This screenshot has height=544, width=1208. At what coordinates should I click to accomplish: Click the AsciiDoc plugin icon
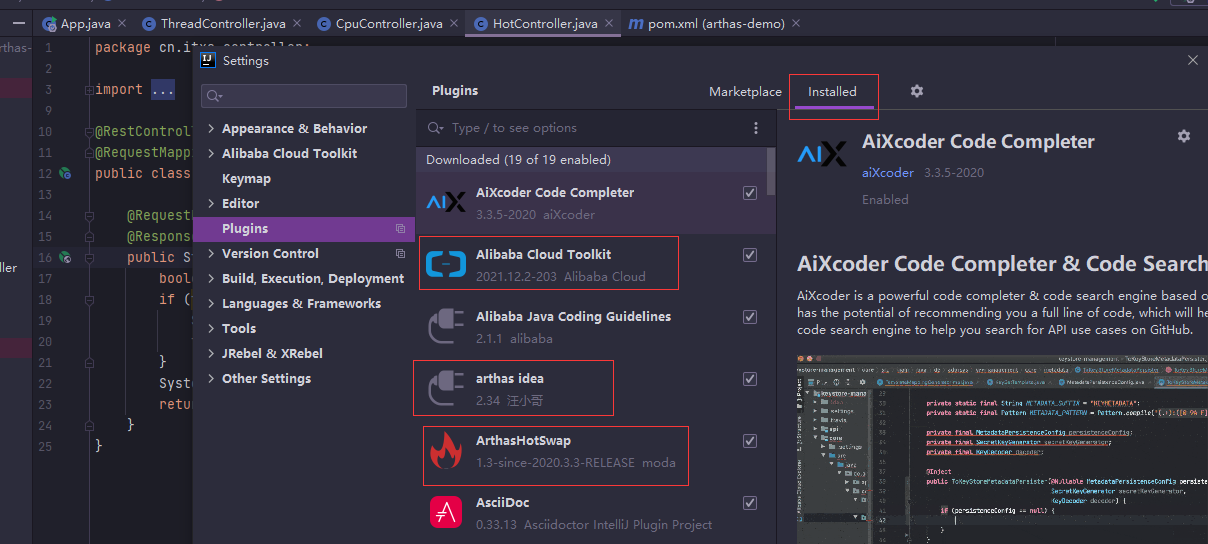(x=446, y=513)
